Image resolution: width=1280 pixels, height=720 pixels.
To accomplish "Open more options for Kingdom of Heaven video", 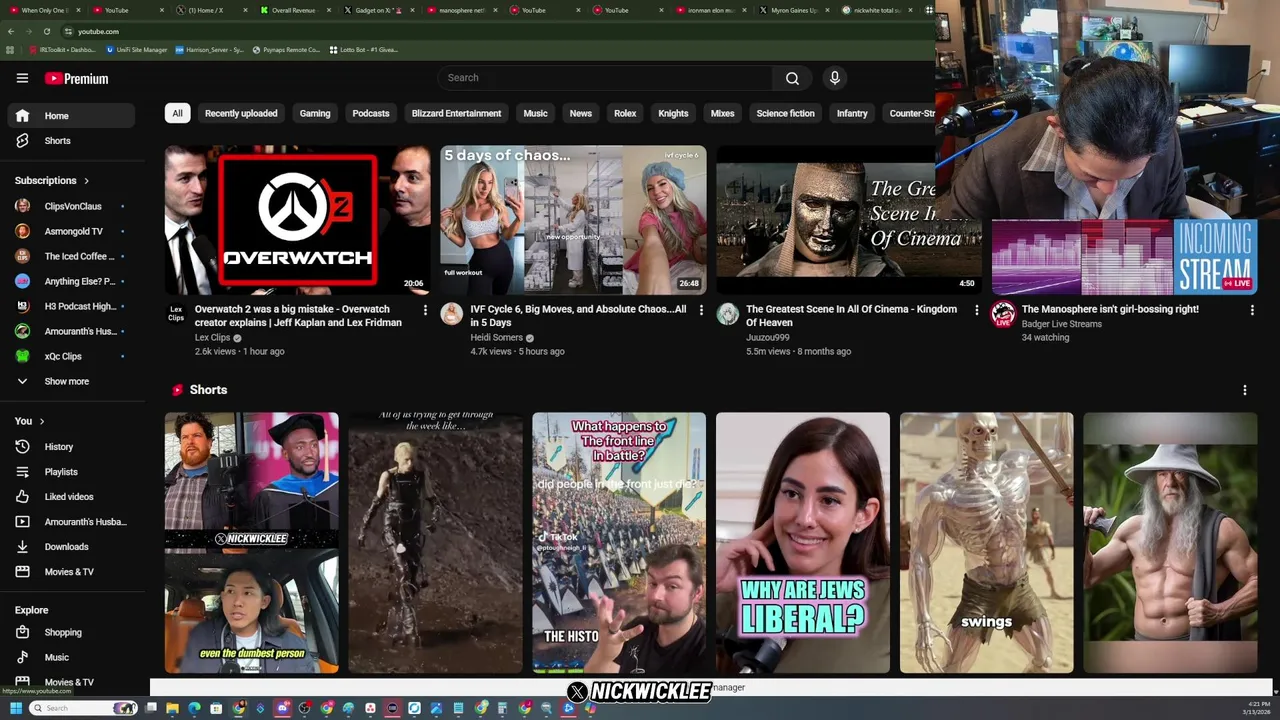I will [x=977, y=310].
